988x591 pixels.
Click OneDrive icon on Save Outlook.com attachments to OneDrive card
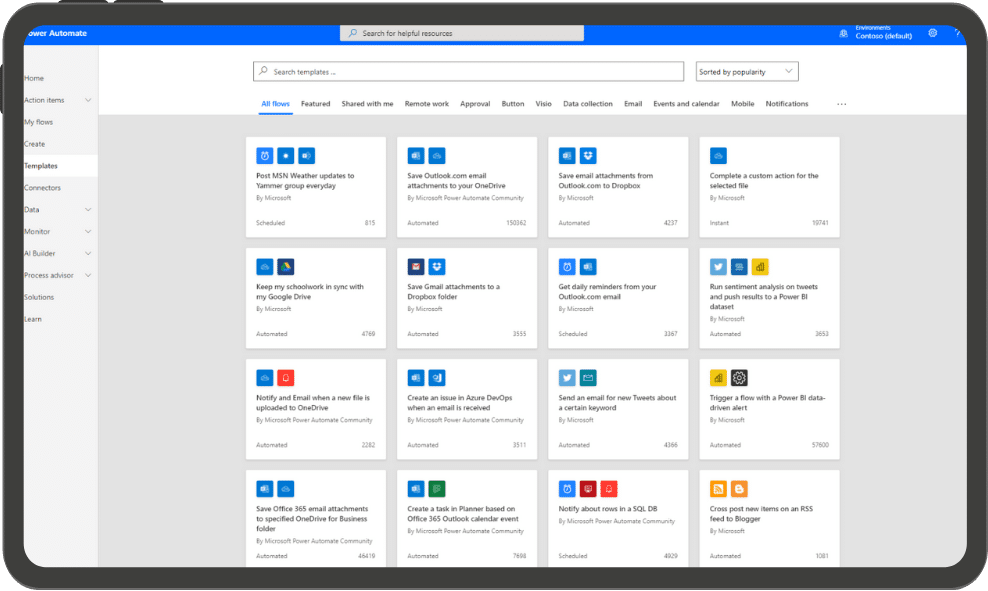pyautogui.click(x=437, y=156)
